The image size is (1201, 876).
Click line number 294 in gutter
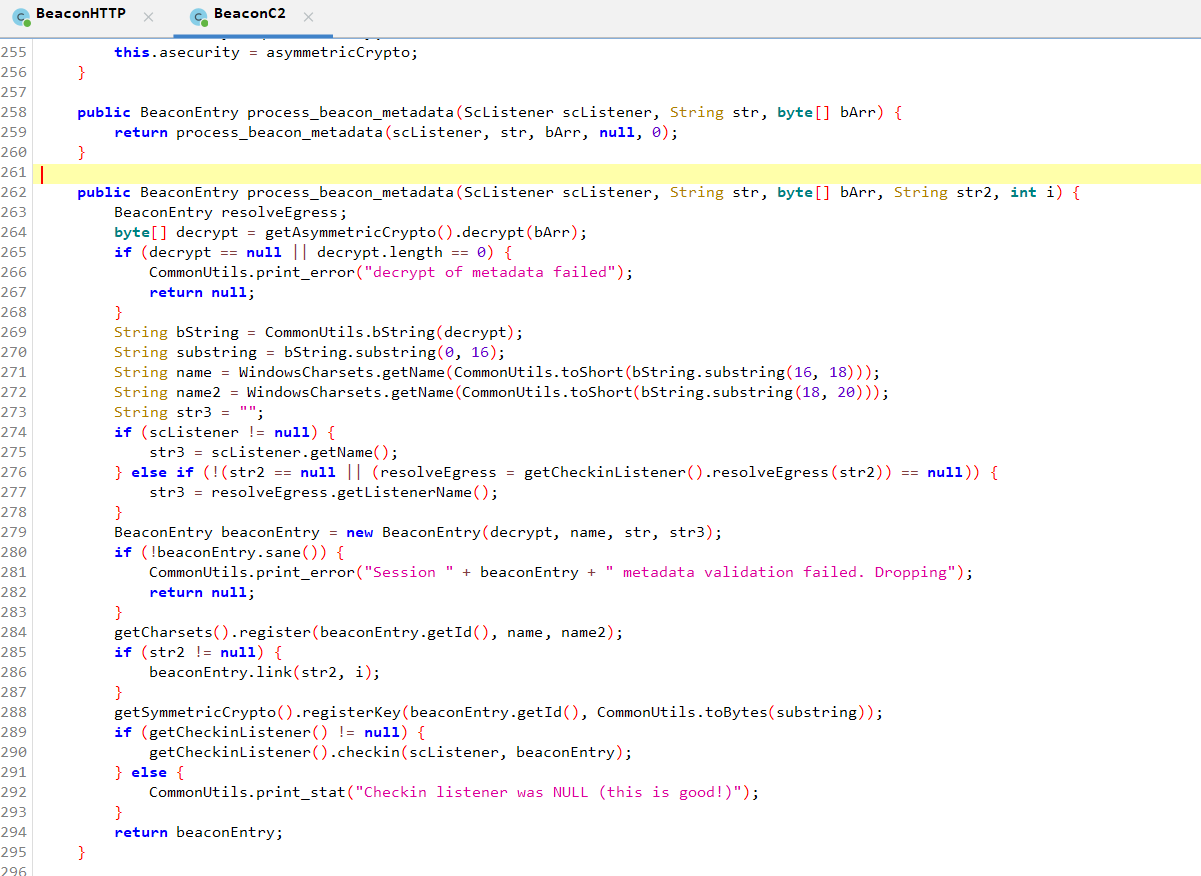point(14,832)
